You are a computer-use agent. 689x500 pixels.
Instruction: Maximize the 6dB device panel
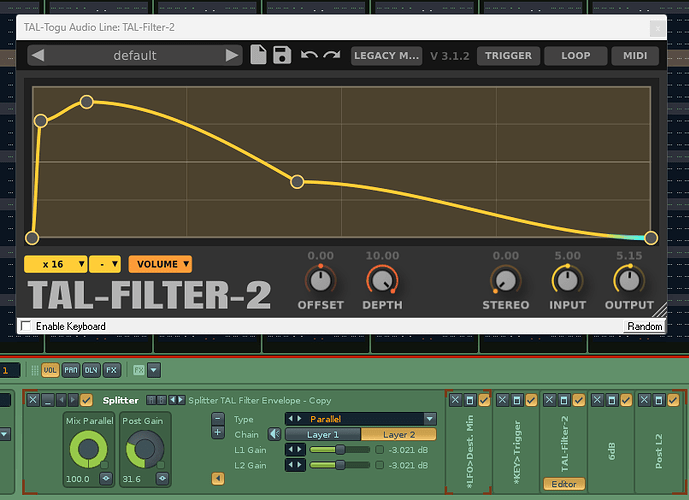(612, 400)
